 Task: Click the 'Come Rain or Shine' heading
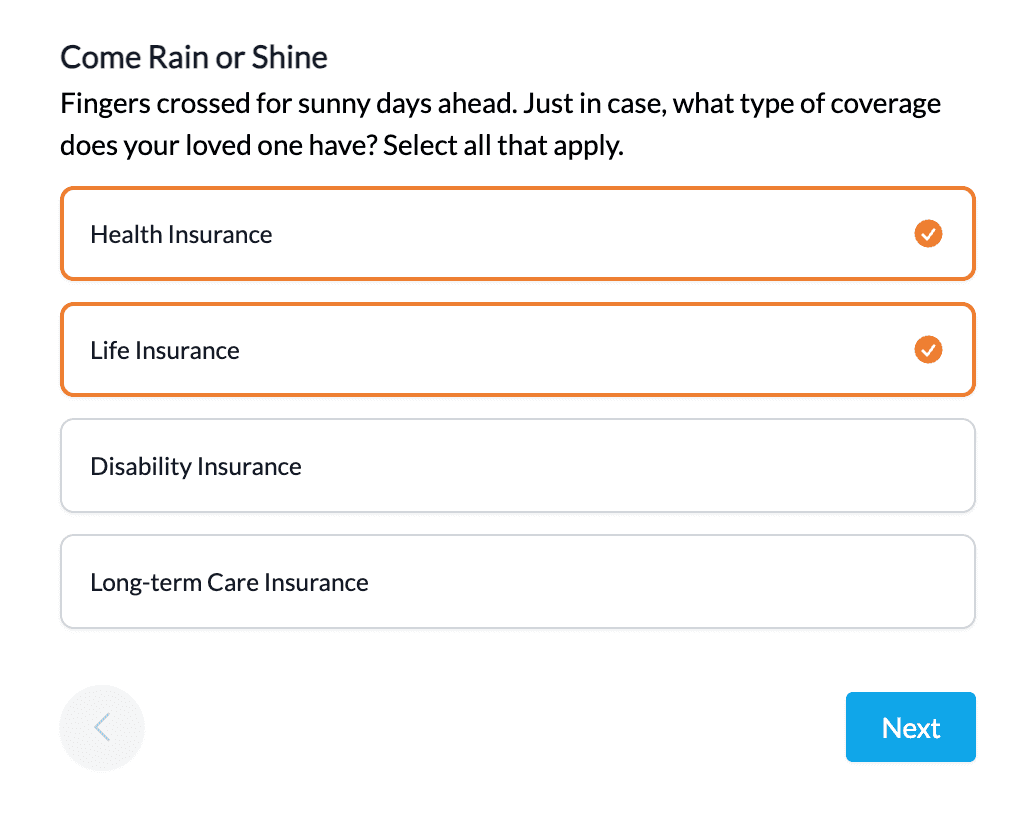coord(194,57)
